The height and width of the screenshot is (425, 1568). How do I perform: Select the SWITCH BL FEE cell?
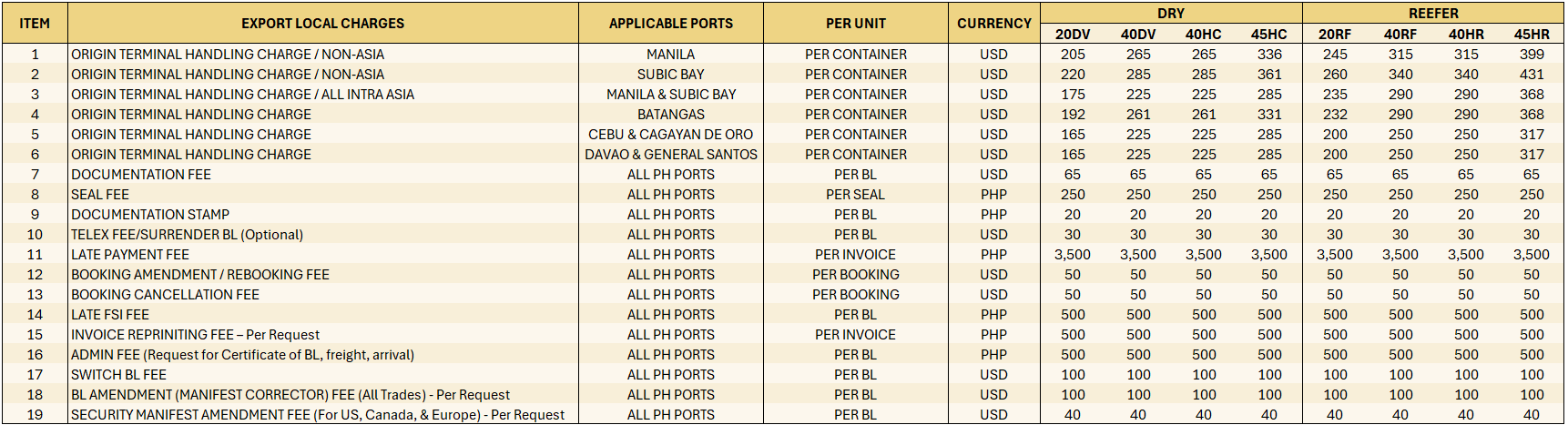tap(118, 375)
